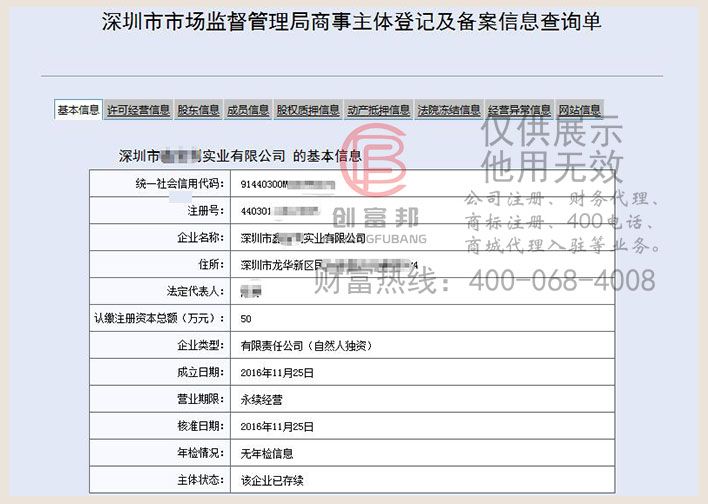Click the 成立日期 label
The image size is (708, 504).
pos(200,372)
